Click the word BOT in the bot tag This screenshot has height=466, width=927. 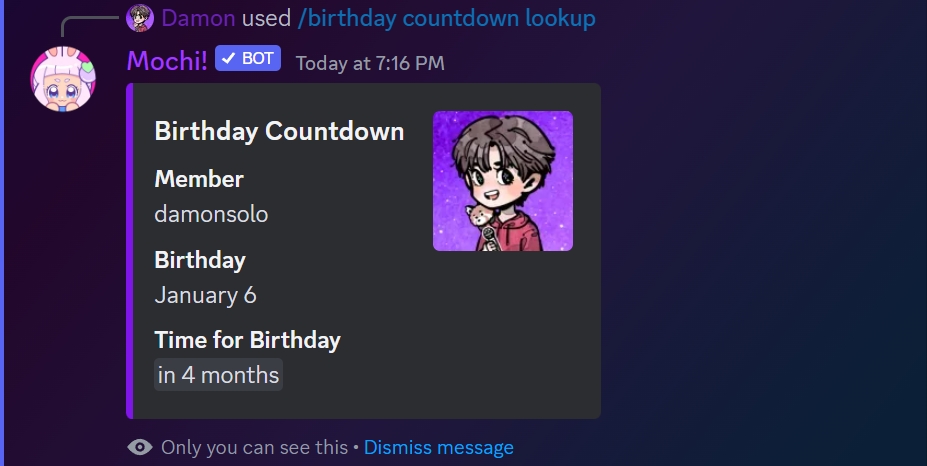[x=257, y=59]
